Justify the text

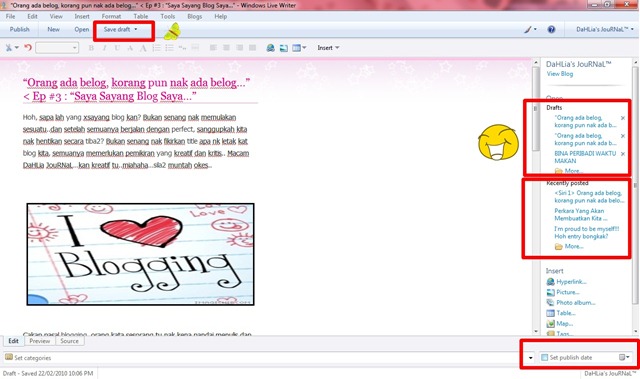tap(252, 48)
